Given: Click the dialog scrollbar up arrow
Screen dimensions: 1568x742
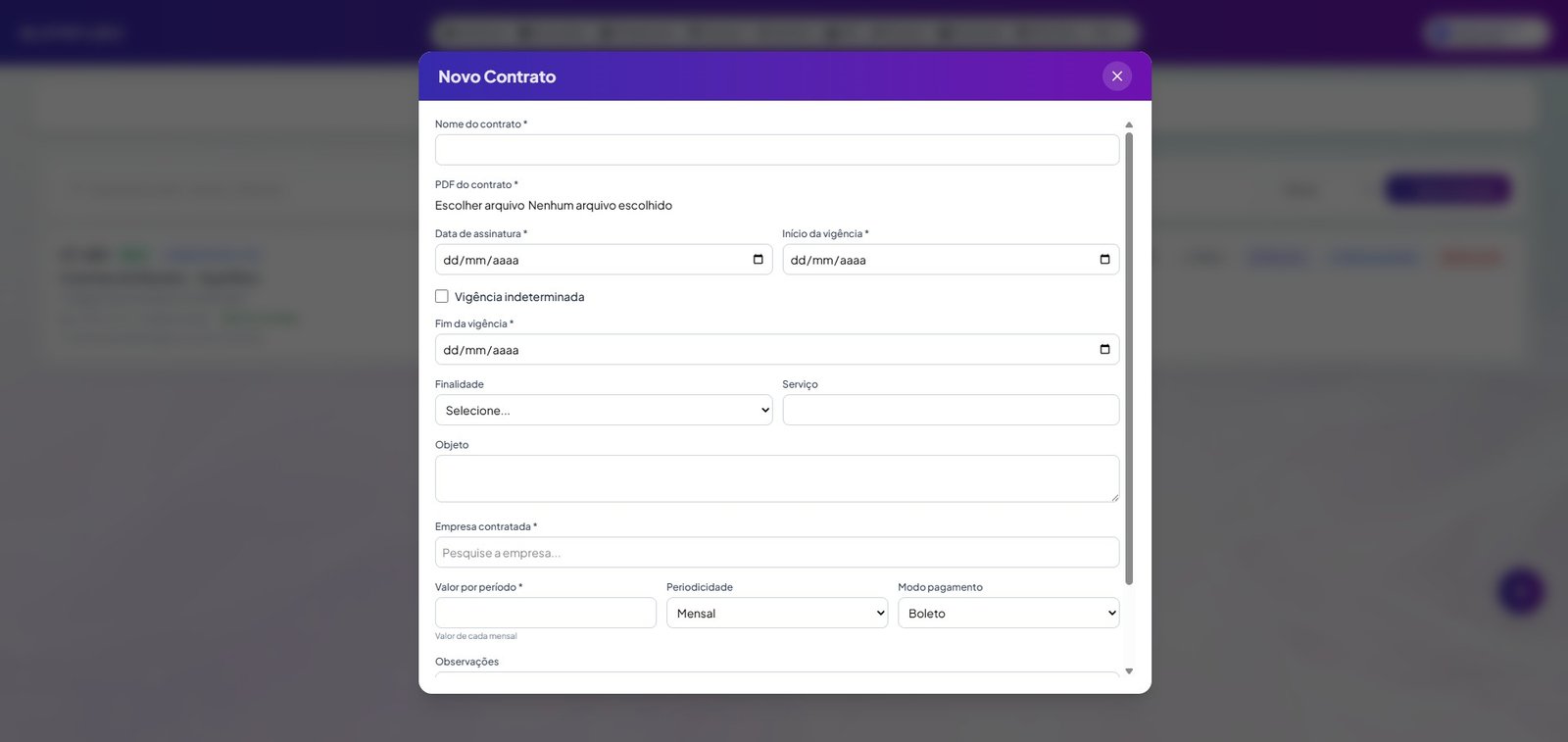Looking at the screenshot, I should (1129, 124).
